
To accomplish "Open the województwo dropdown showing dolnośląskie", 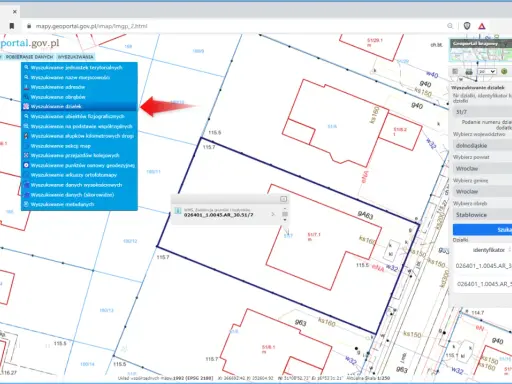I will (x=482, y=146).
